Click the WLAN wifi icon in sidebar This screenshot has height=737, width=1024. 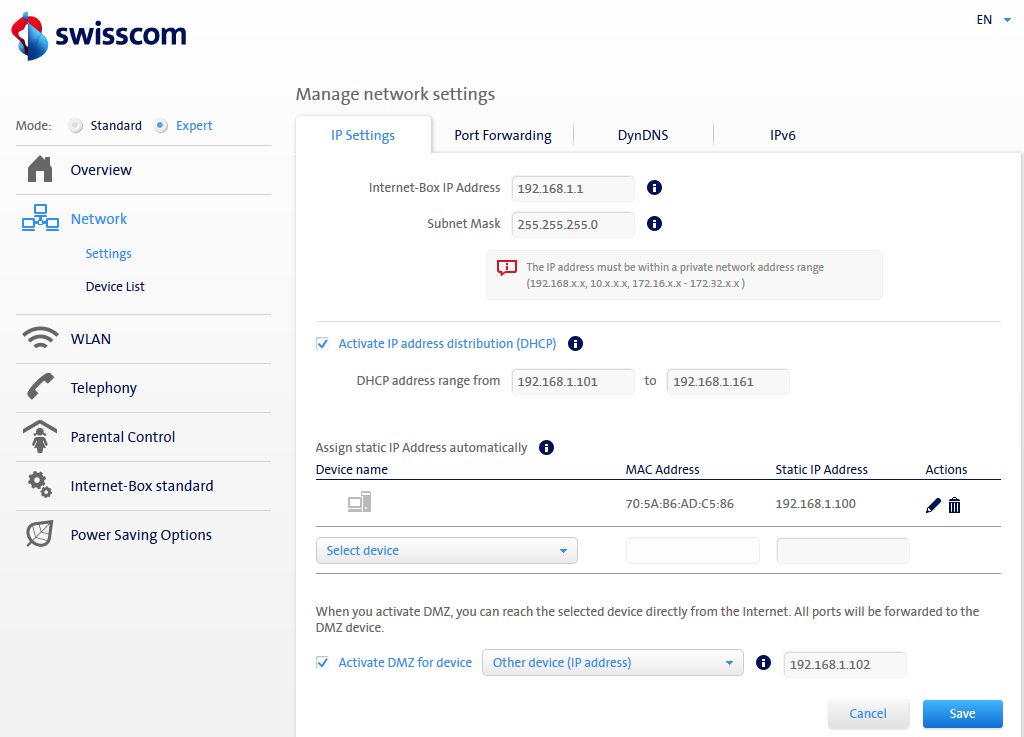pyautogui.click(x=40, y=339)
